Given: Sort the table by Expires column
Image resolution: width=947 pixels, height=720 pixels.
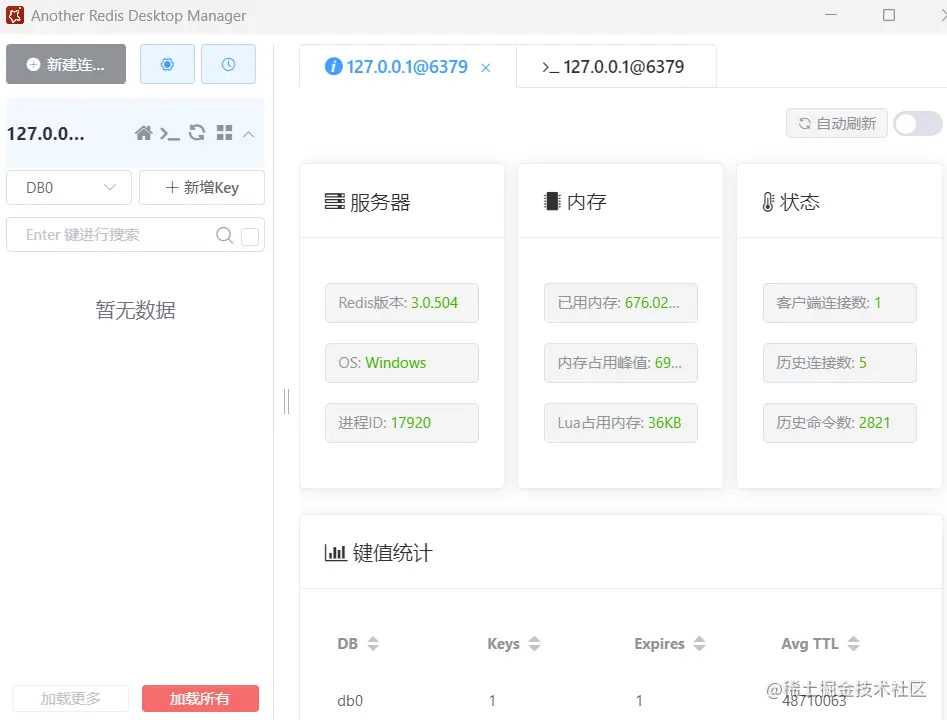Looking at the screenshot, I should pos(699,644).
